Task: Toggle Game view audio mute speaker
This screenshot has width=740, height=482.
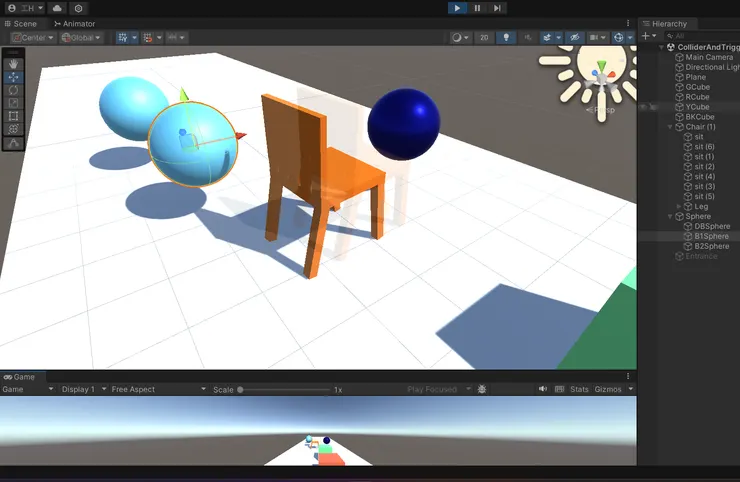Action: click(543, 389)
